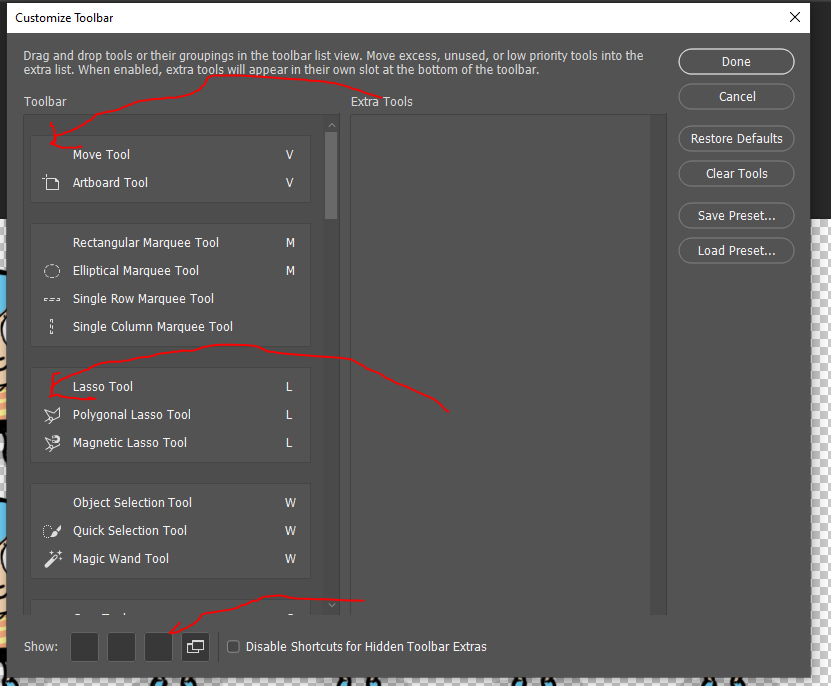Toggle the third Show option square
The height and width of the screenshot is (686, 831).
[x=158, y=647]
